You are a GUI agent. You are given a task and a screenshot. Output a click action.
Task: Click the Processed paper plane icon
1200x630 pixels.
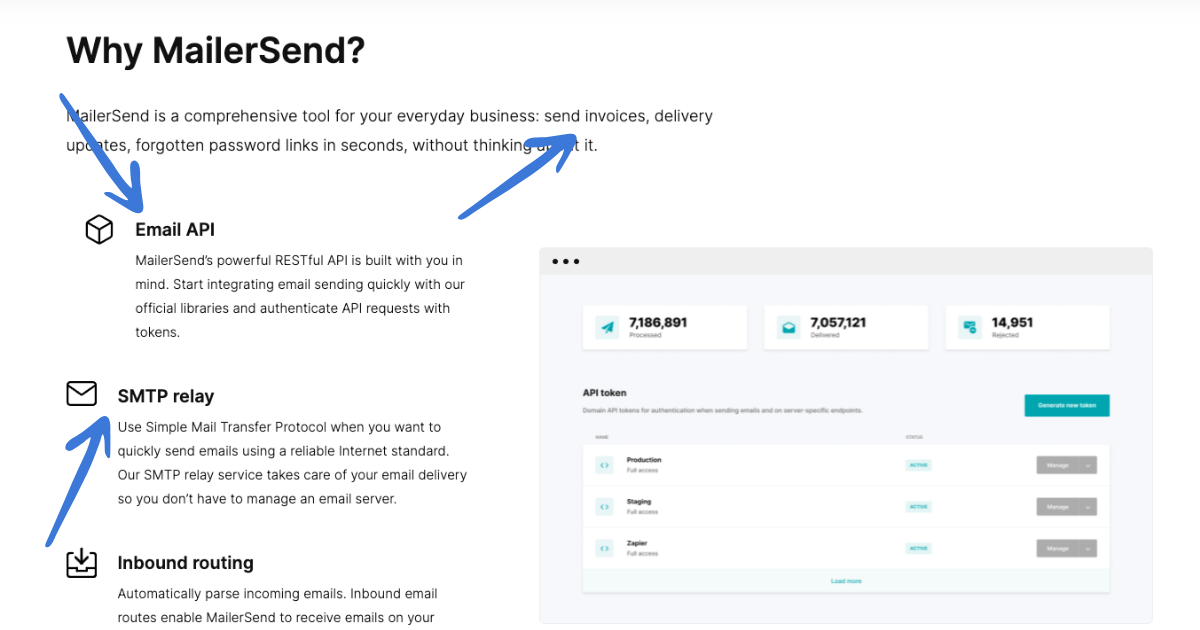[607, 327]
